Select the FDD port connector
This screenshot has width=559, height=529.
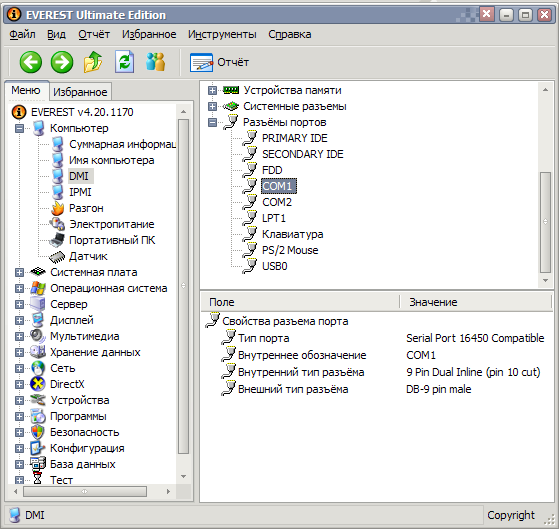[272, 170]
